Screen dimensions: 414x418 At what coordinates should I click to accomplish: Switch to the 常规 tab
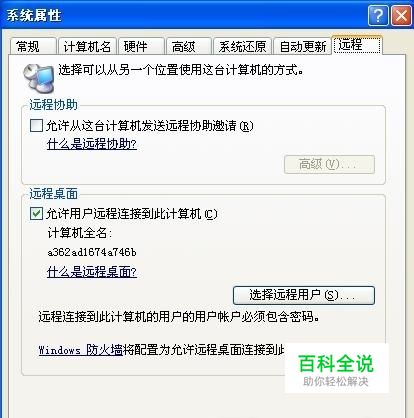(33, 46)
